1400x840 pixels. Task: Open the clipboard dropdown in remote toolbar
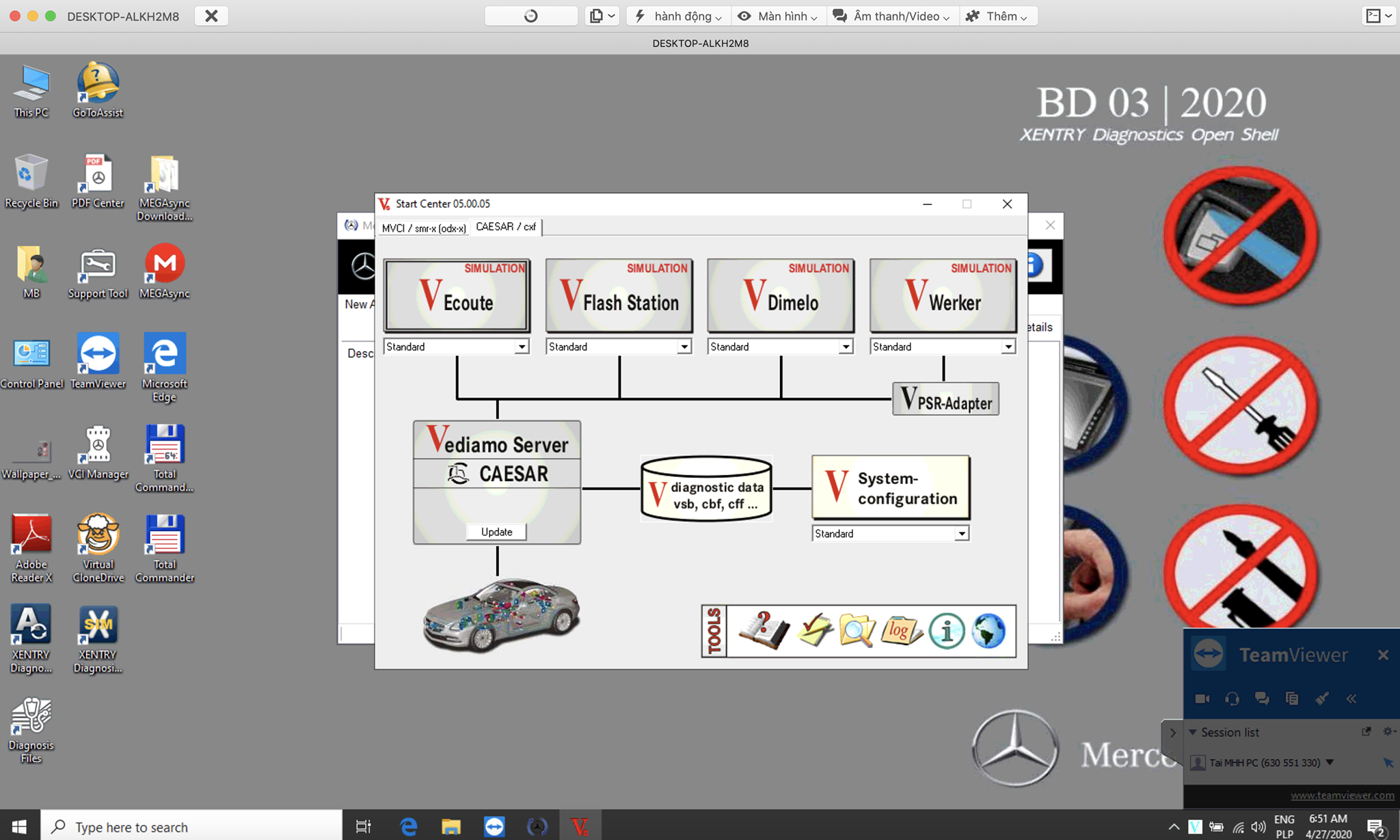pyautogui.click(x=602, y=16)
